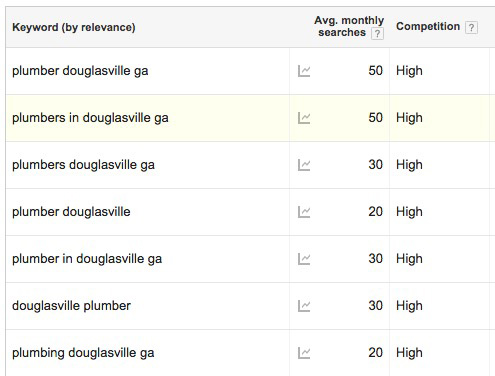
Task: Select keyword douglasville plumber
Action: tap(71, 306)
